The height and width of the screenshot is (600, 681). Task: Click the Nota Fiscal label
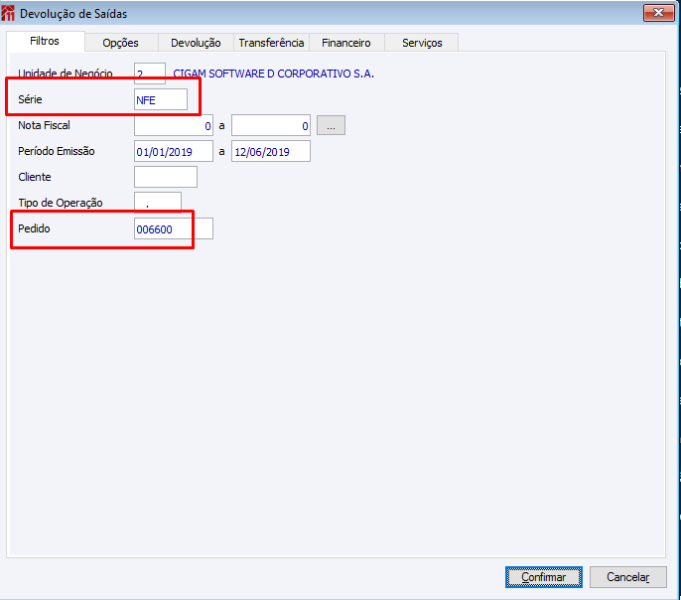[44, 126]
